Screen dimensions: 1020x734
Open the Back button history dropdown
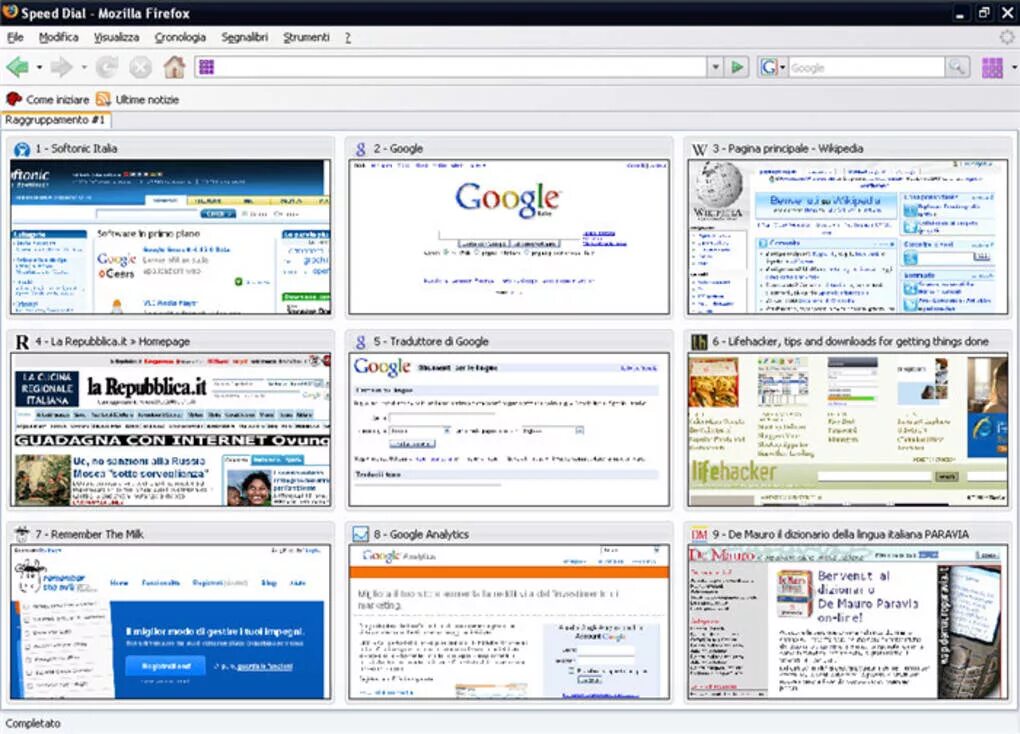[x=39, y=67]
